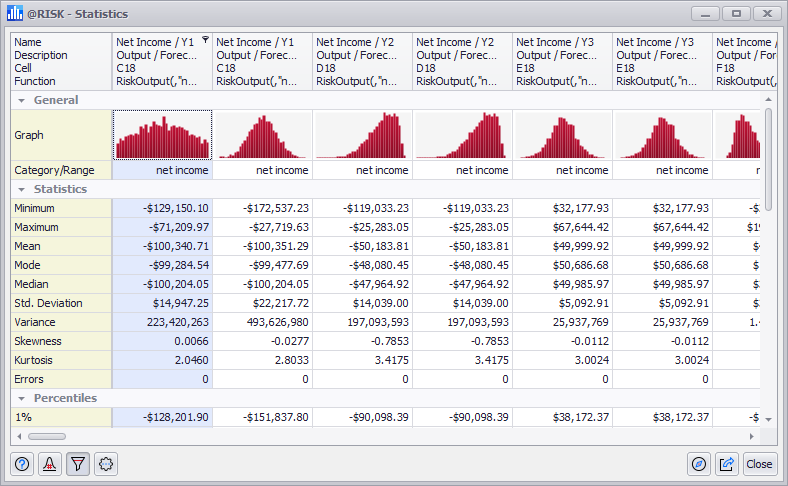Image resolution: width=788 pixels, height=486 pixels.
Task: Collapse the General section
Action: pos(20,100)
